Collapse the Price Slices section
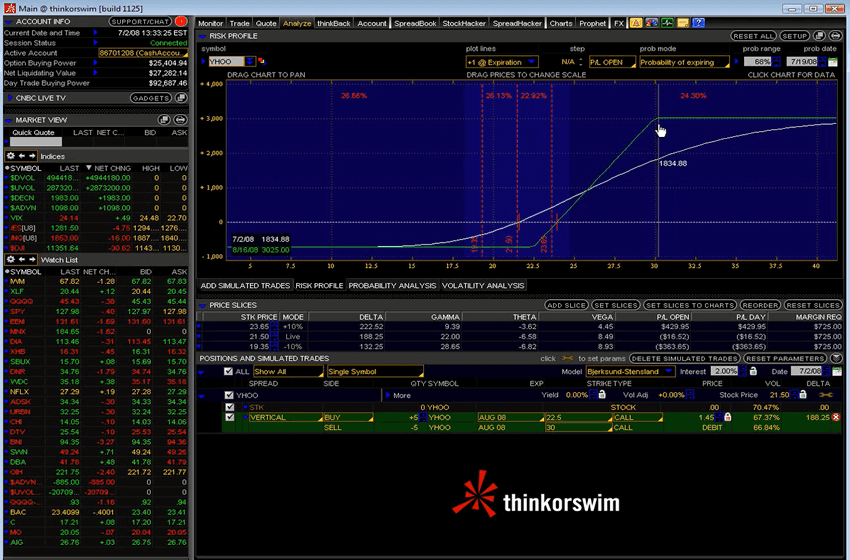850x560 pixels. [x=202, y=306]
